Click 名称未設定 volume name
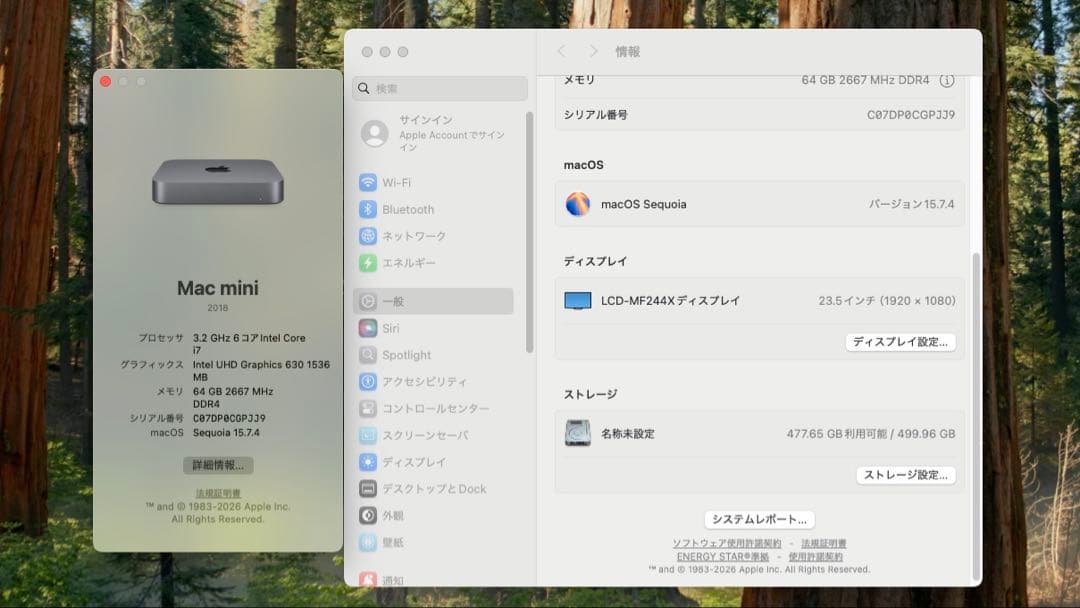This screenshot has width=1080, height=608. [x=627, y=434]
